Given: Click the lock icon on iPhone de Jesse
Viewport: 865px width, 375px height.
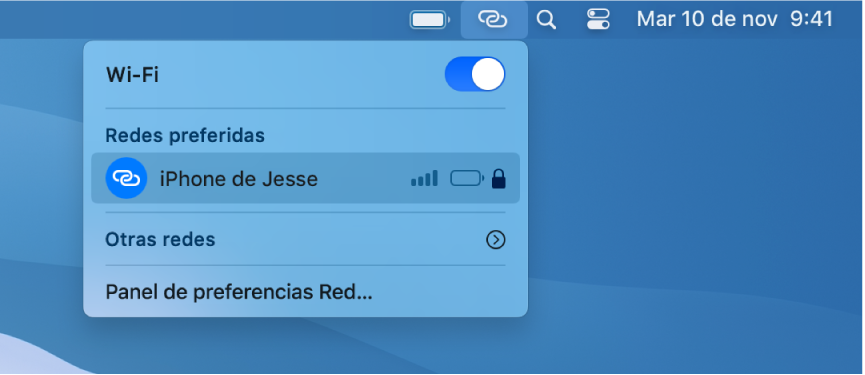Looking at the screenshot, I should (499, 178).
